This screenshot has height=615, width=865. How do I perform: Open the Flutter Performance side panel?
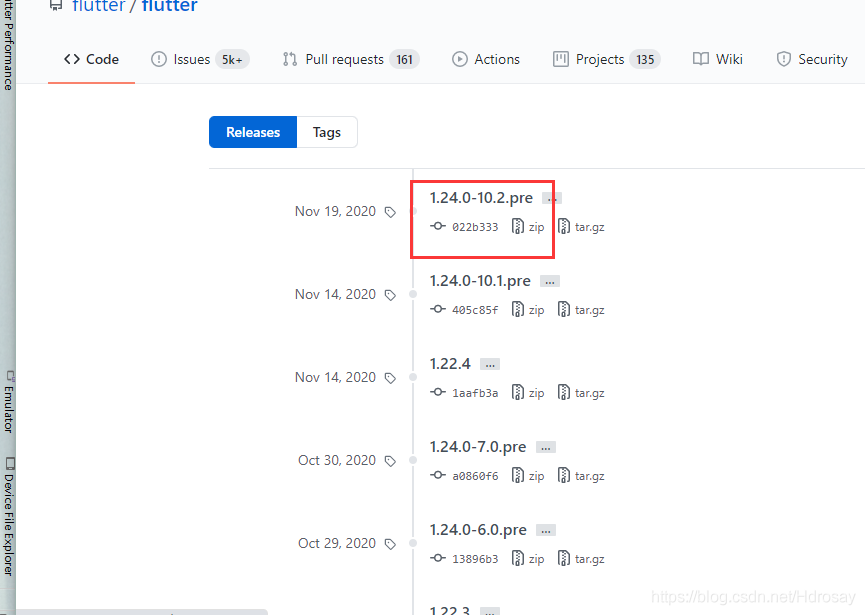click(8, 45)
